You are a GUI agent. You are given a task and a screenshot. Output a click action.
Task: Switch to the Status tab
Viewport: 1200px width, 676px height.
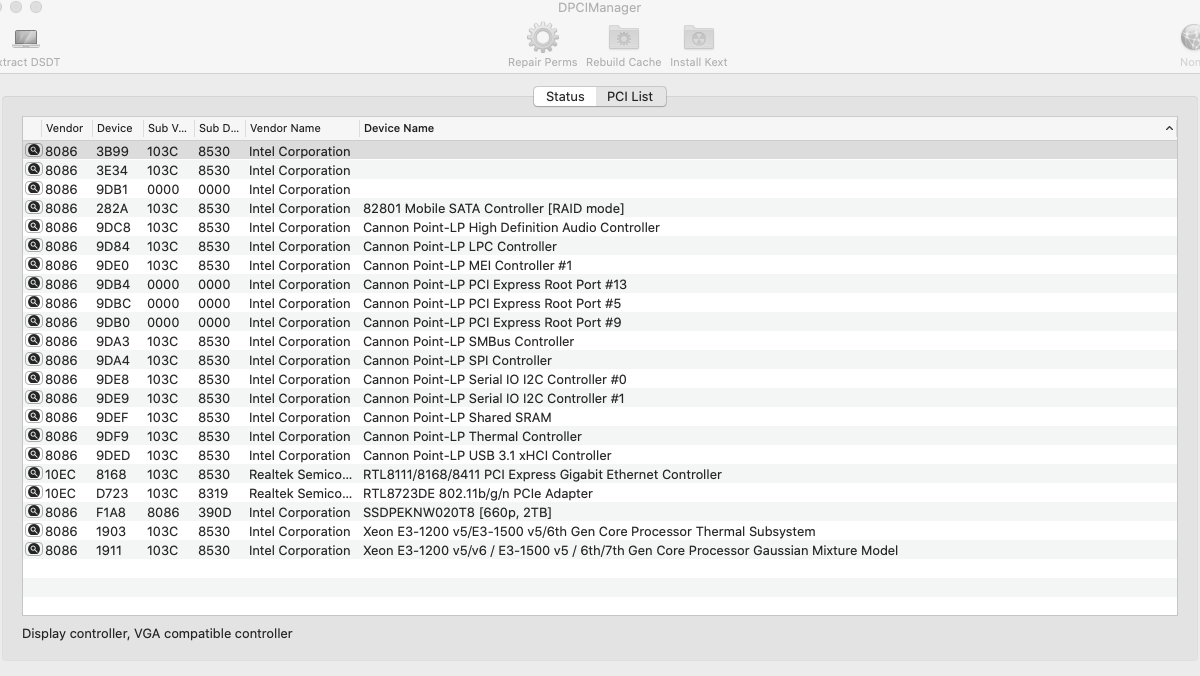565,96
